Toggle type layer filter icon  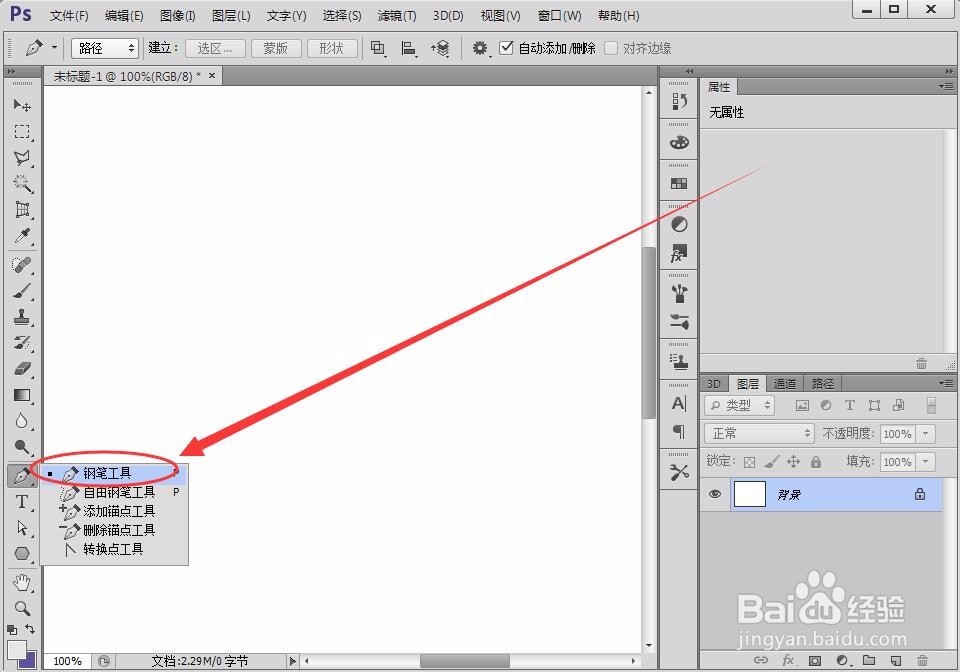(x=849, y=405)
